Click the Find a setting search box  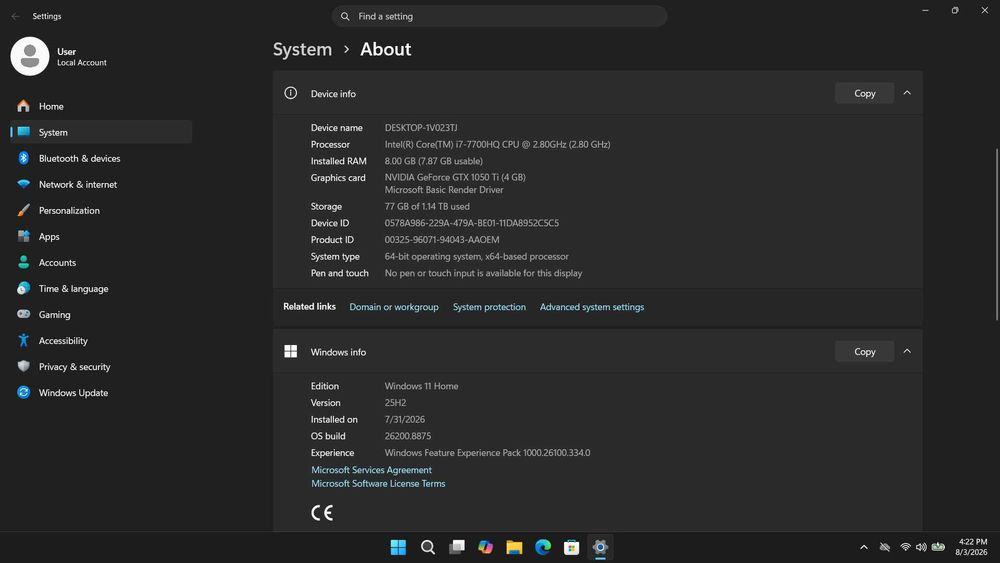pyautogui.click(x=499, y=16)
